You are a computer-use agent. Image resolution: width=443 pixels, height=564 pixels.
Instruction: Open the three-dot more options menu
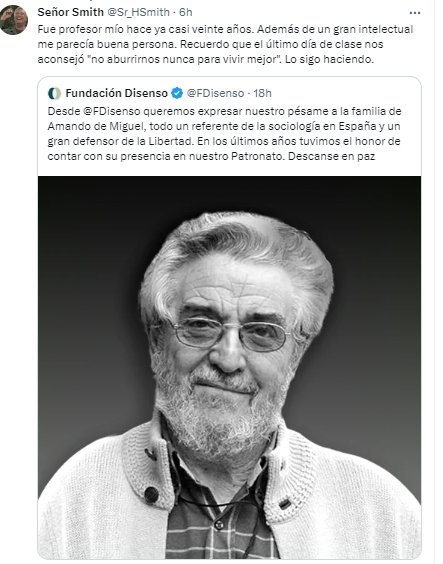tap(415, 13)
